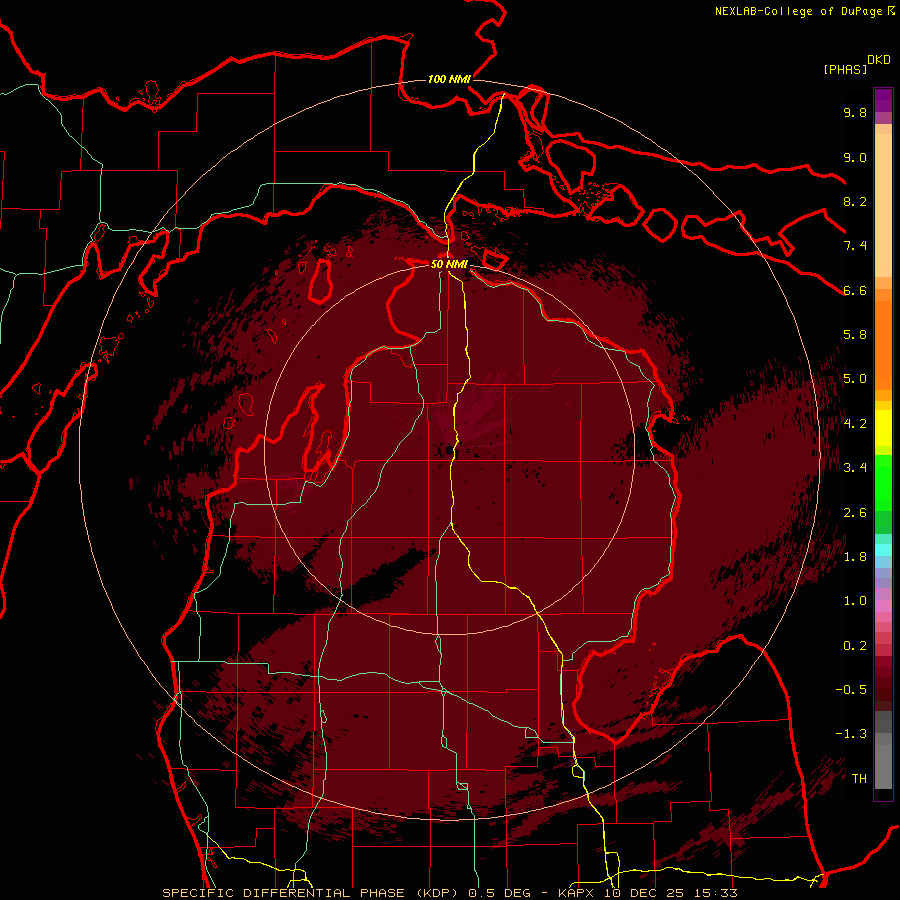Click the 9.0 value on color scale
The height and width of the screenshot is (900, 900).
coord(855,157)
